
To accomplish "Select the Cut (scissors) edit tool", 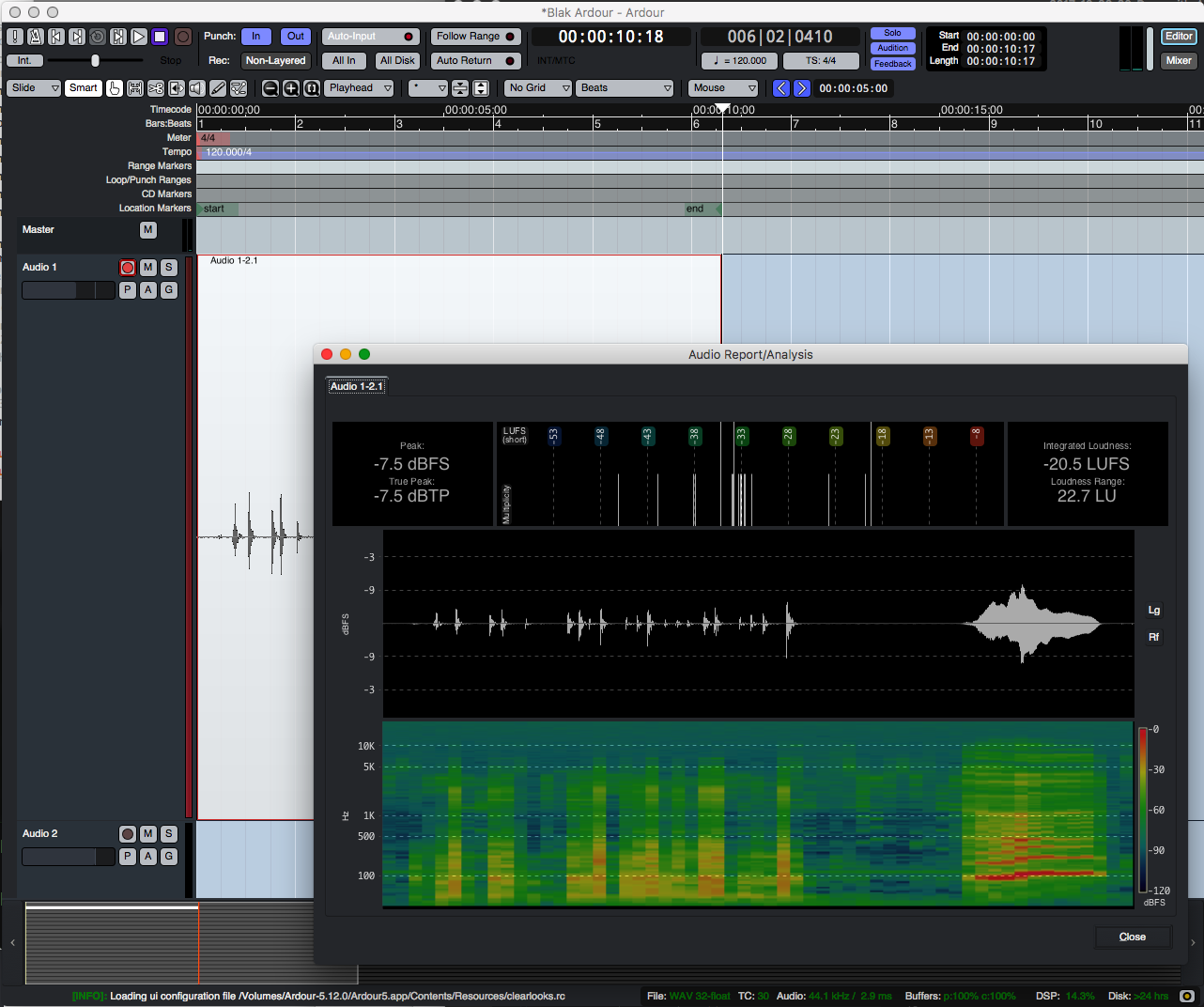I will click(153, 87).
